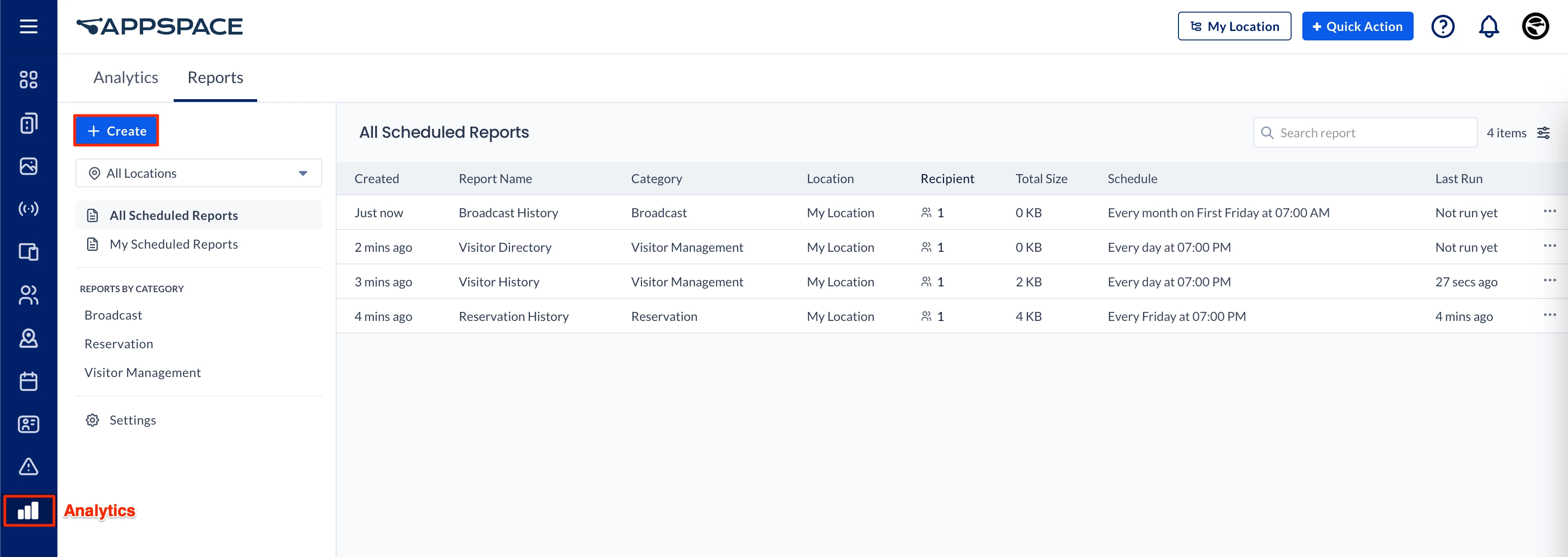The width and height of the screenshot is (1568, 557).
Task: Open the help question mark icon
Action: click(1442, 26)
